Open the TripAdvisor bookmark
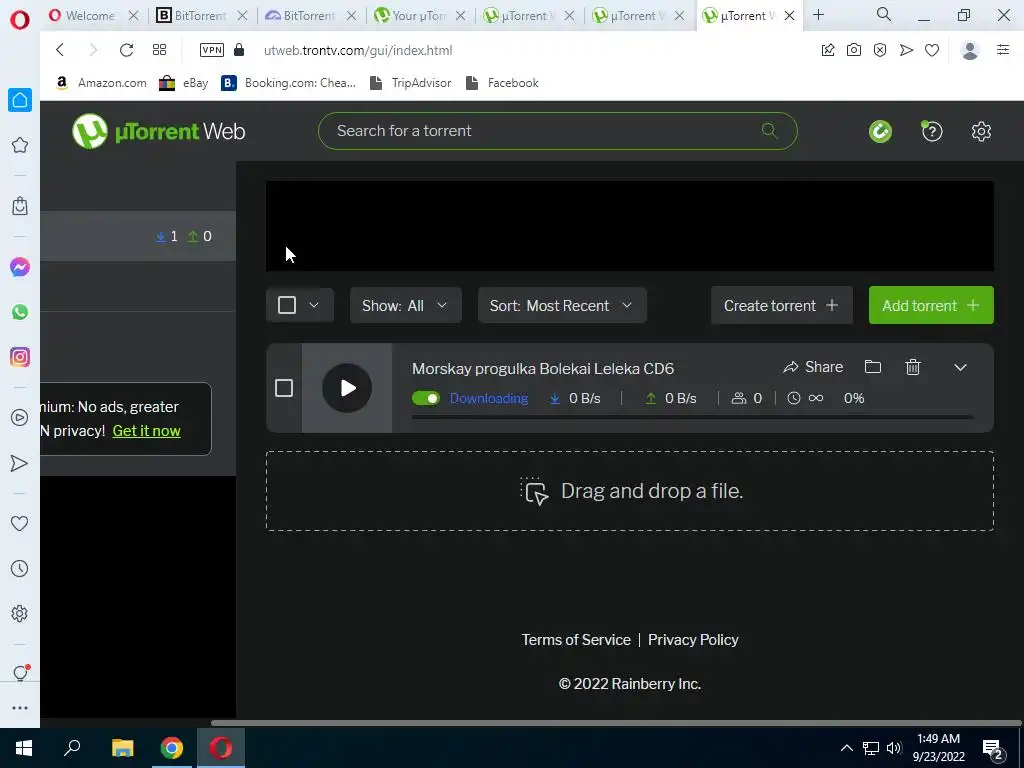The image size is (1024, 768). click(411, 83)
